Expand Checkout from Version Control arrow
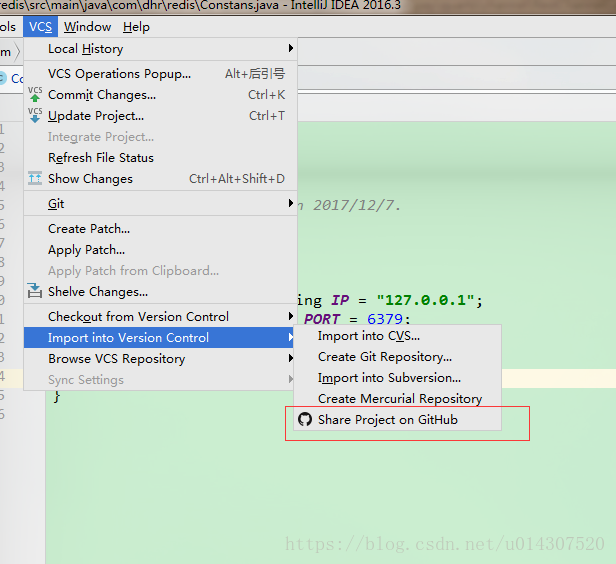 click(x=291, y=316)
